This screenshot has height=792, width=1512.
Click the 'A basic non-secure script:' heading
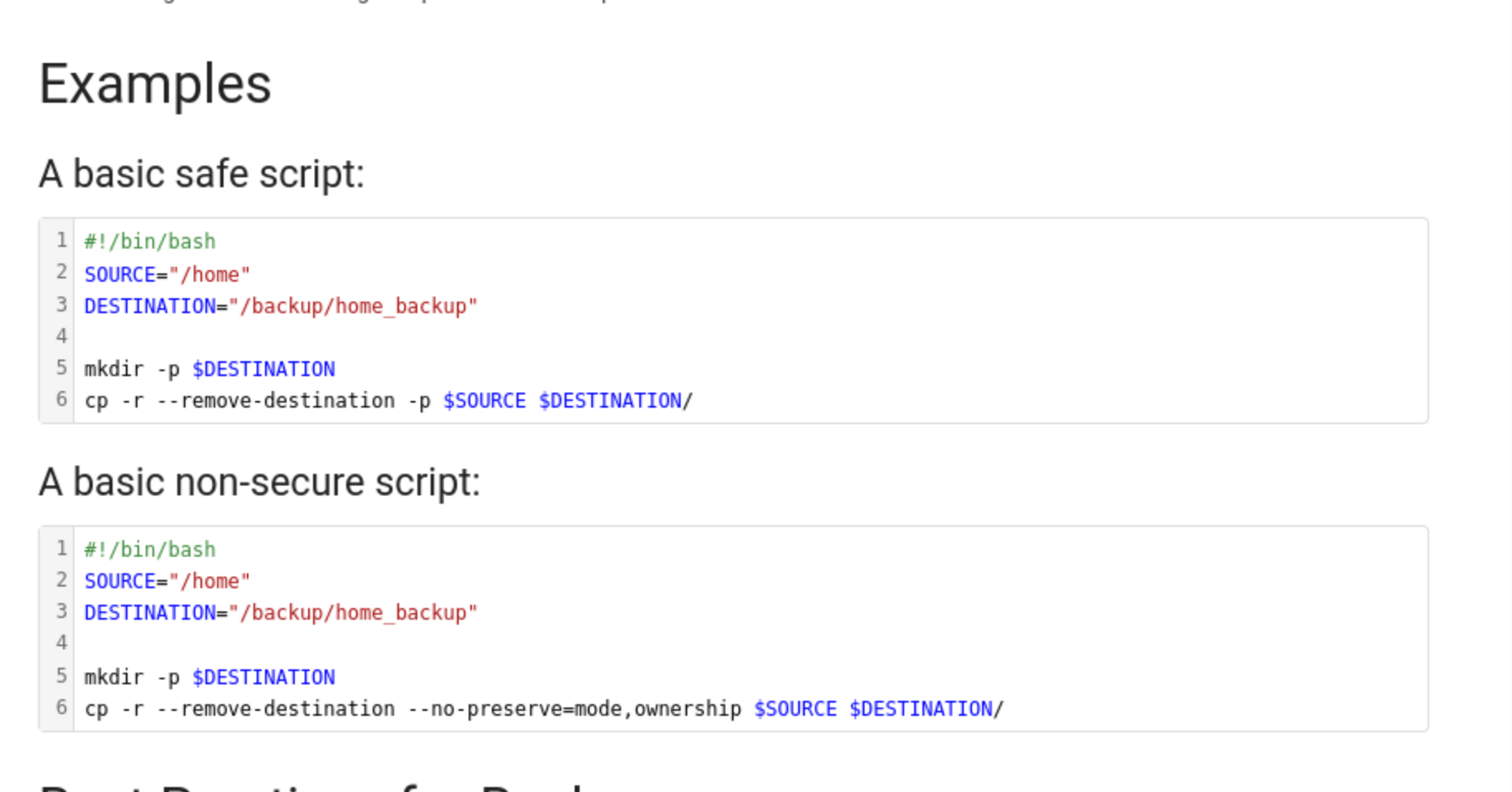pyautogui.click(x=259, y=482)
